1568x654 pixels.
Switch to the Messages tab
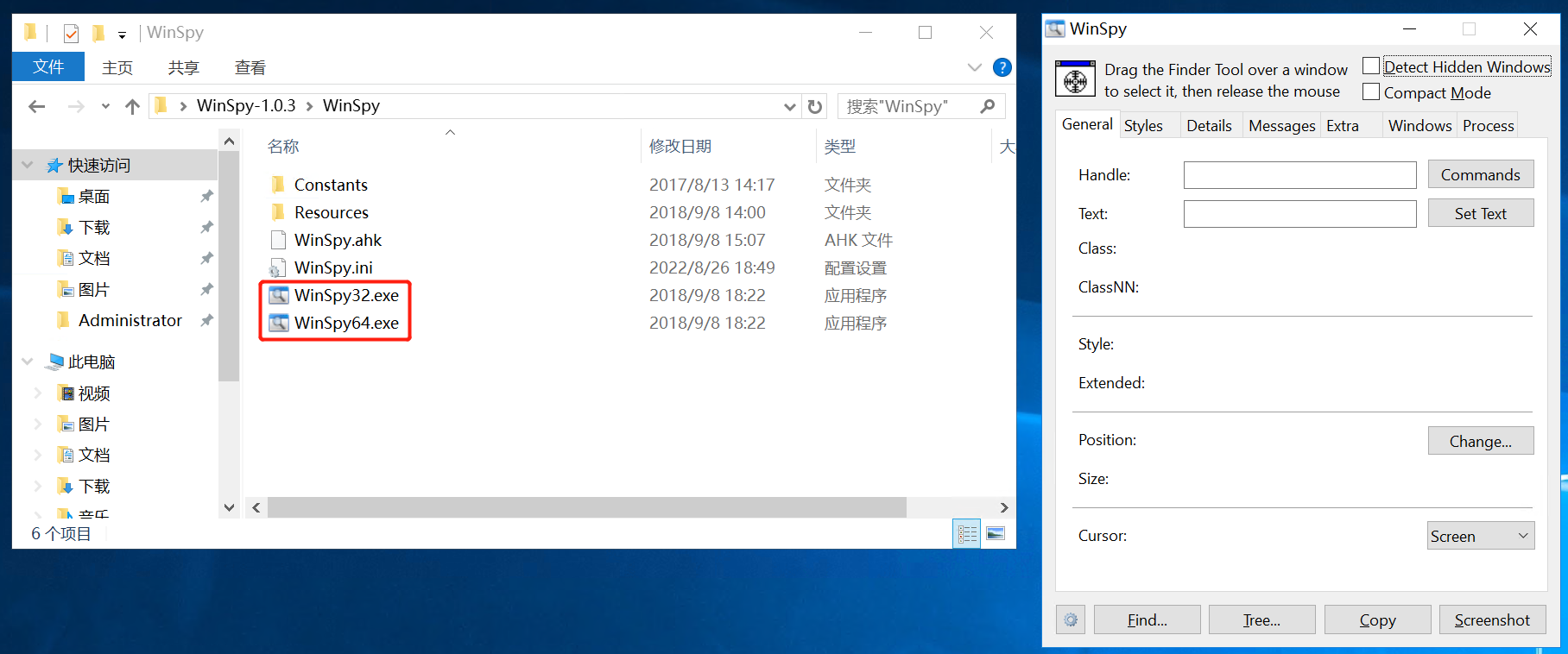click(1281, 126)
